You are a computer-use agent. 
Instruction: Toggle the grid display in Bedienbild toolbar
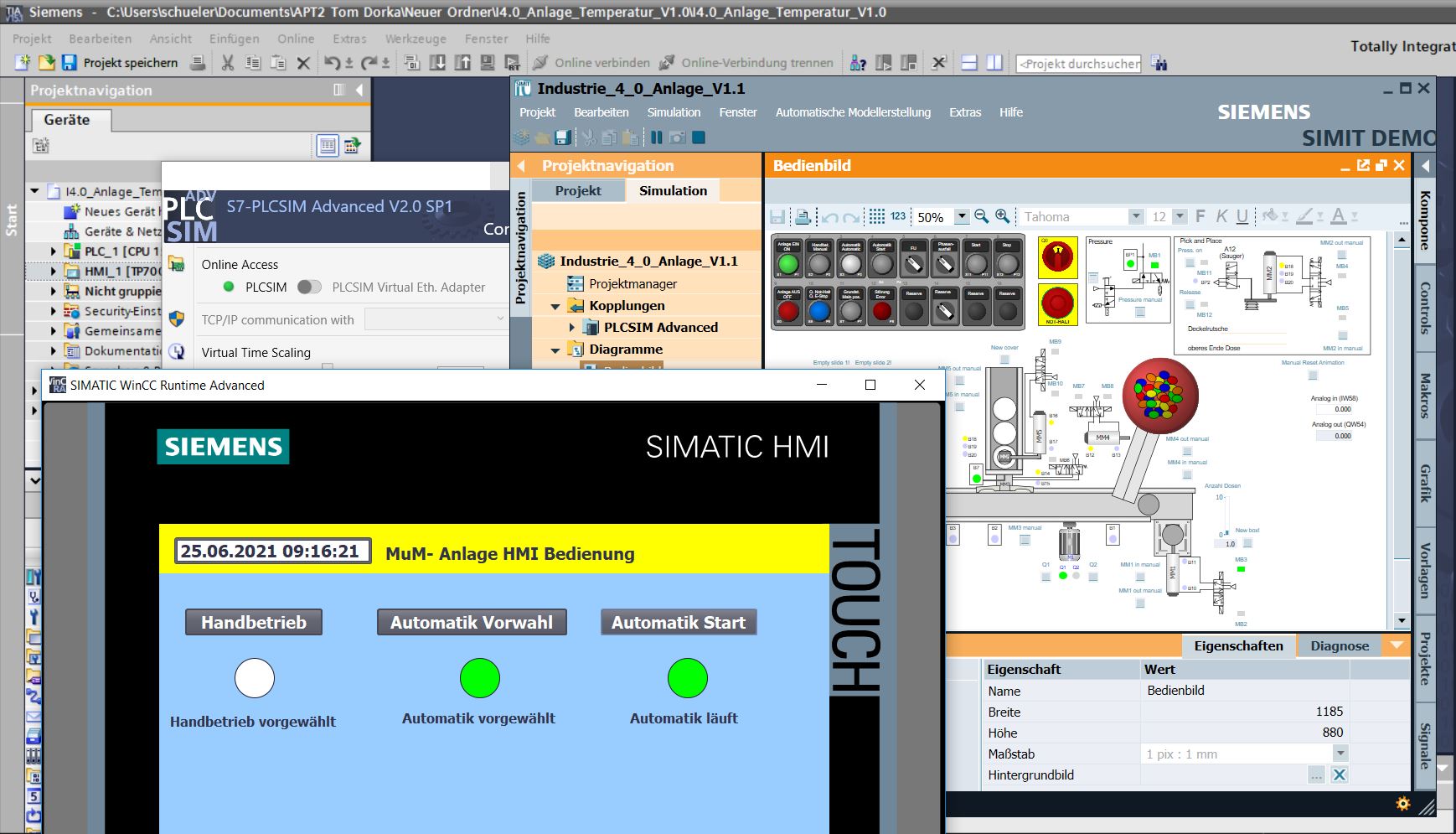[876, 216]
